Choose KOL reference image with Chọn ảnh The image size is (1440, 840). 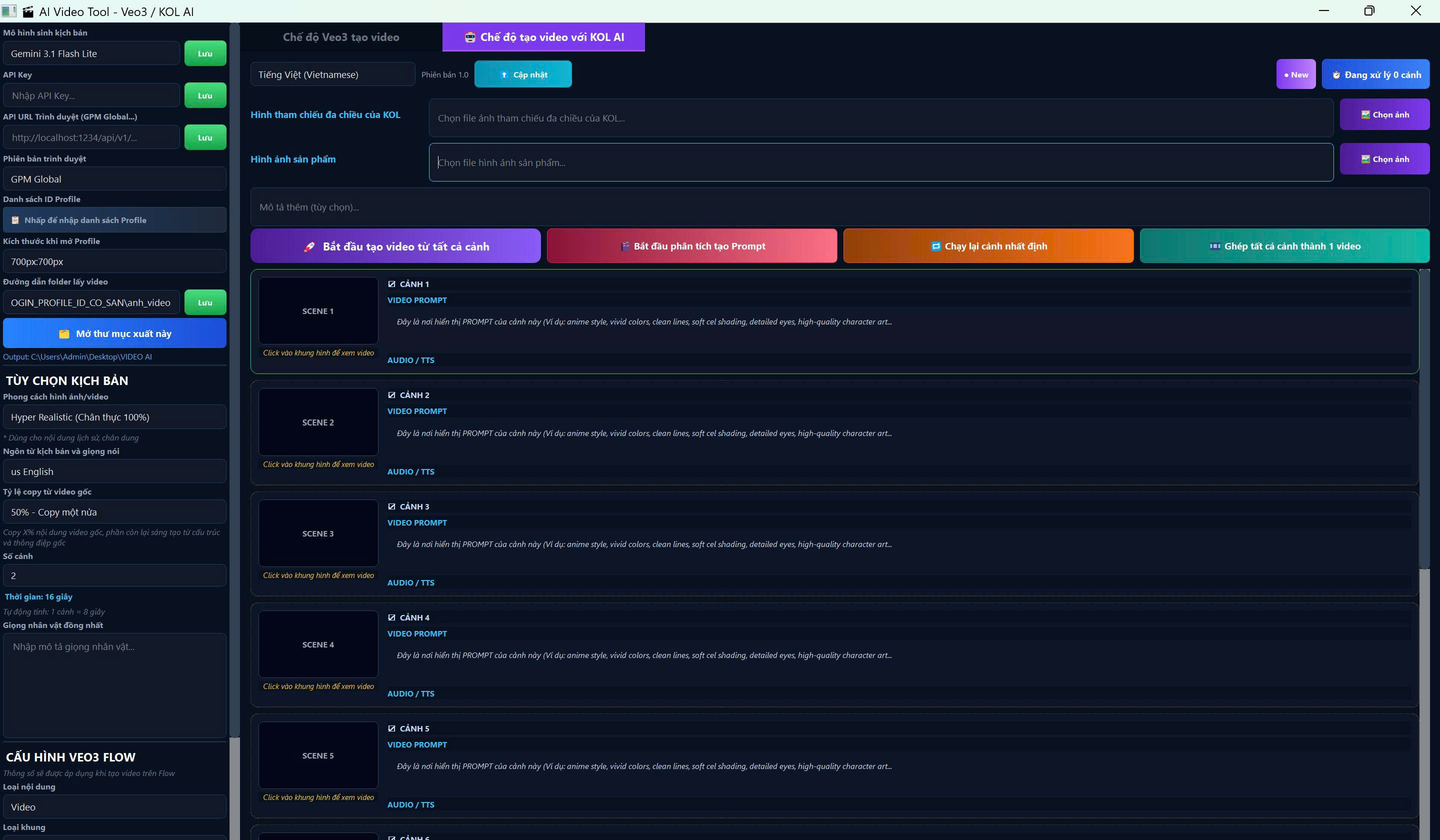pos(1384,114)
